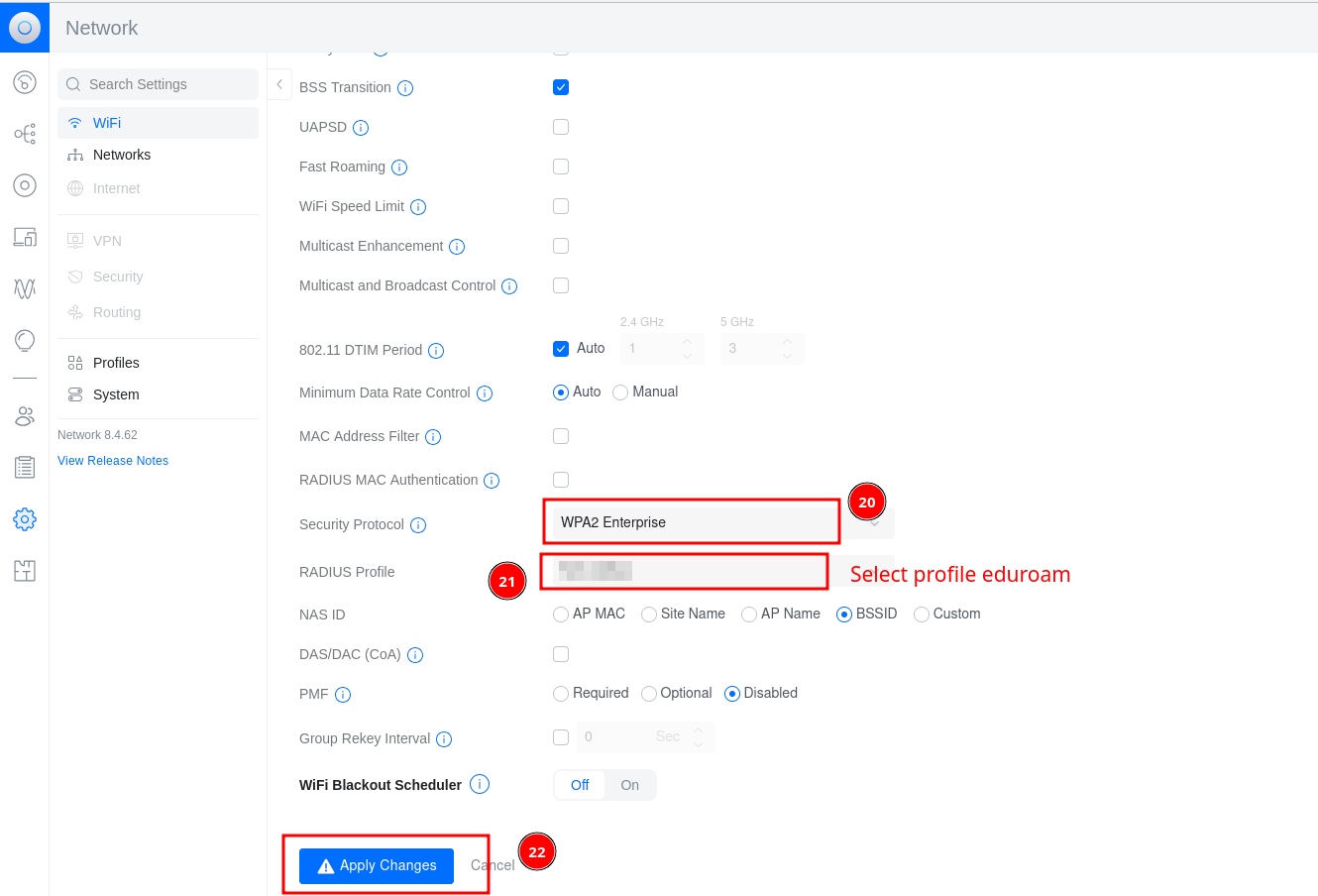
Task: Collapse the settings sidebar panel
Action: coord(279,84)
